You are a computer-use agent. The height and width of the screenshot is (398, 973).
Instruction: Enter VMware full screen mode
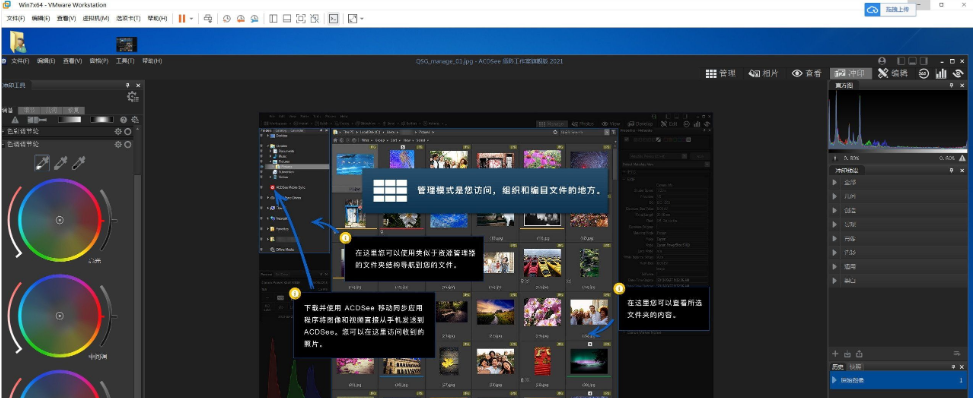coord(300,19)
